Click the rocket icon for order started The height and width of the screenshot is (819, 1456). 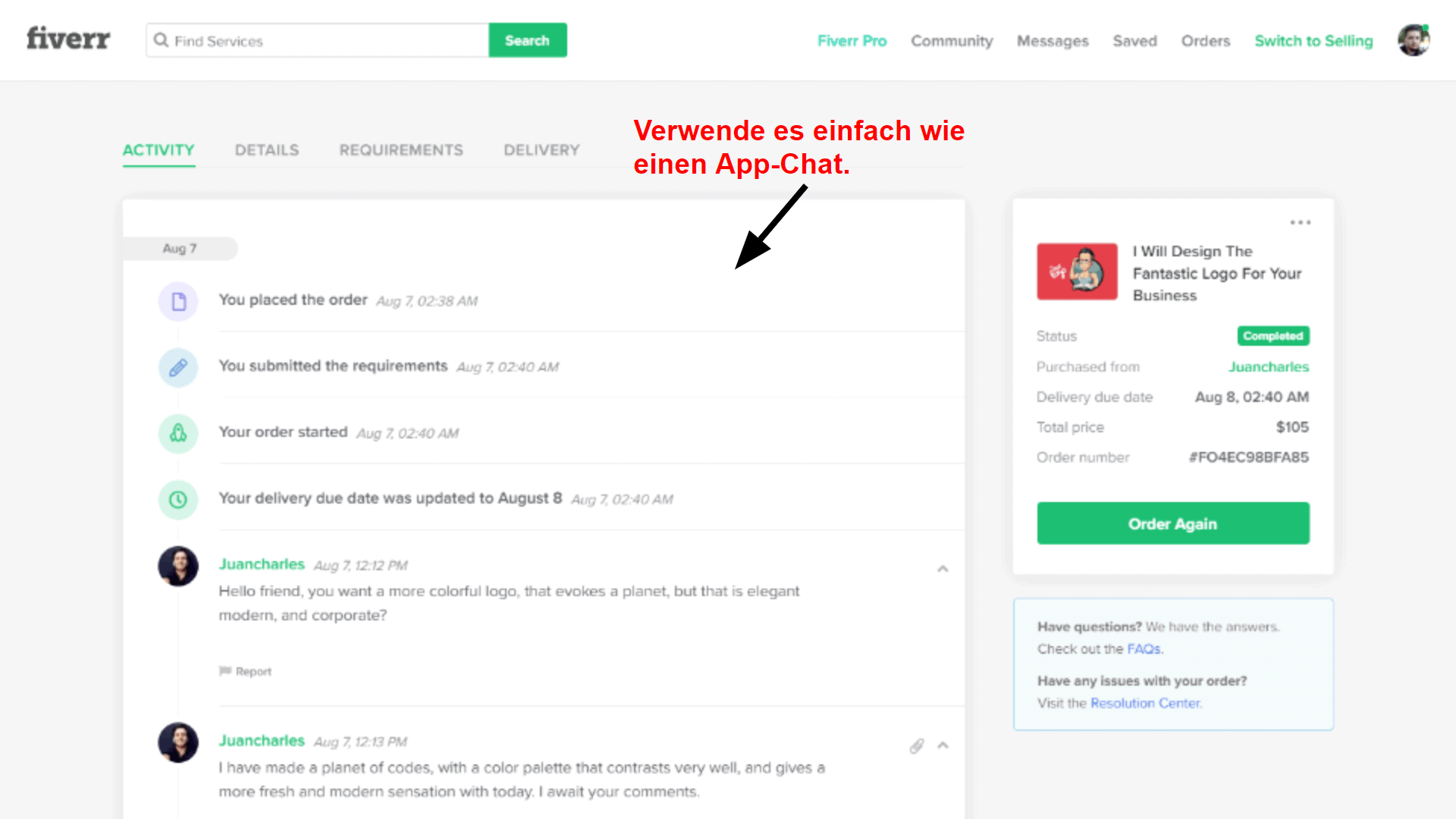tap(178, 434)
